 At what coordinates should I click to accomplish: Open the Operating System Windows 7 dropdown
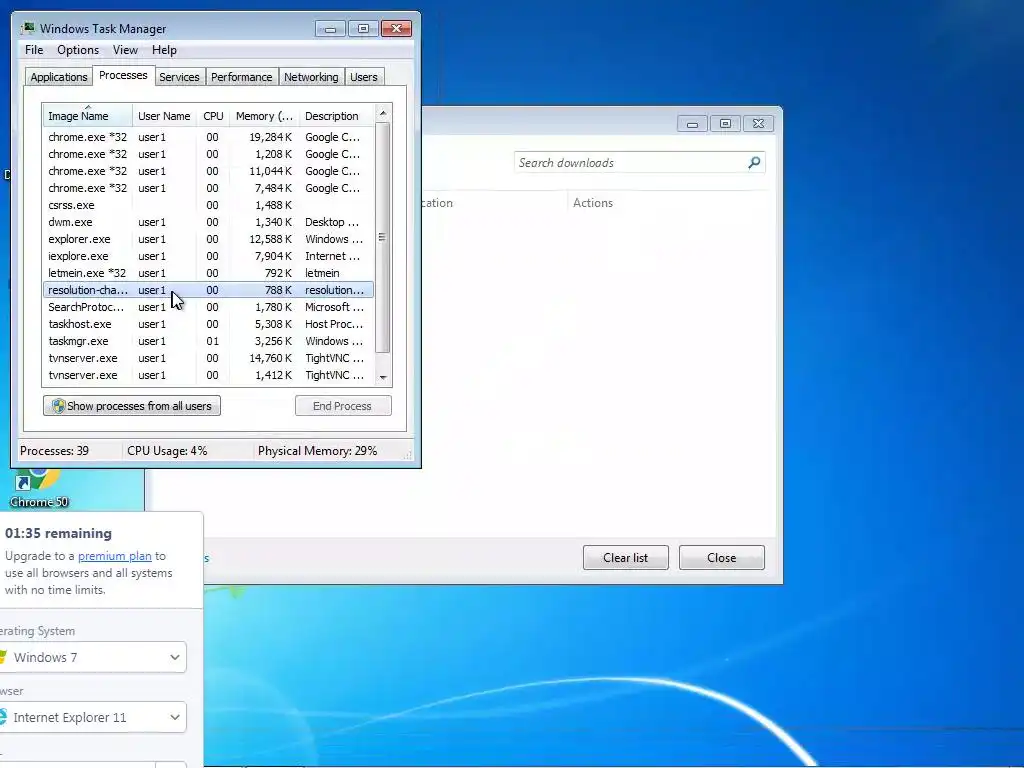coord(93,657)
